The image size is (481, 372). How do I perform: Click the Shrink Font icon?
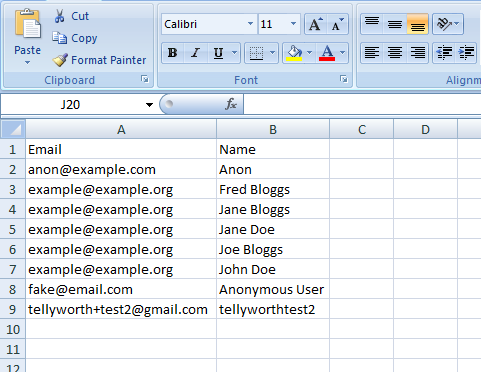coord(338,24)
